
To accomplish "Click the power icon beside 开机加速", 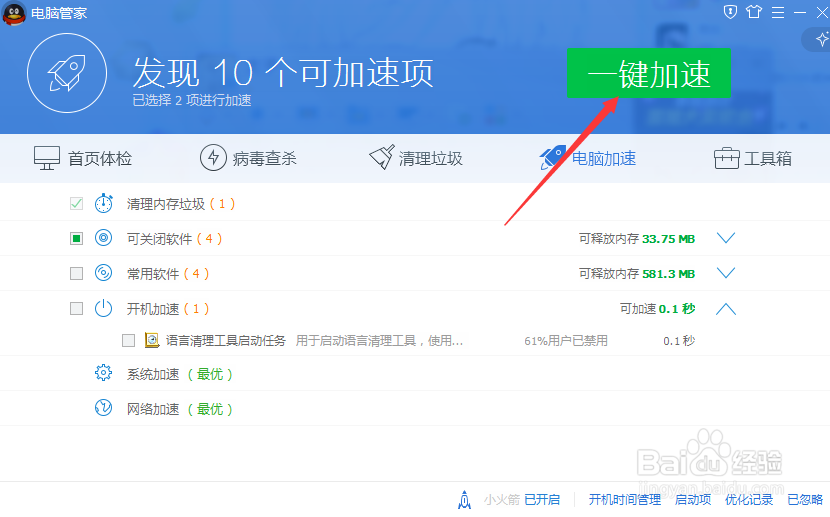I will point(103,308).
